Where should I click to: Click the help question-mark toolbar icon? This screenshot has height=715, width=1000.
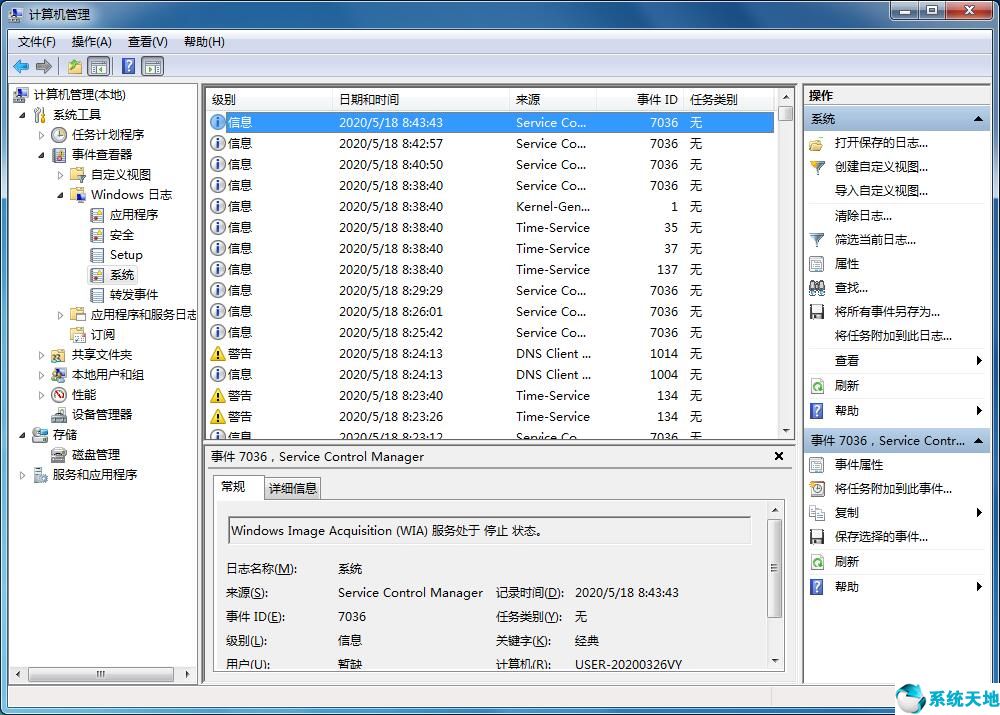(127, 66)
